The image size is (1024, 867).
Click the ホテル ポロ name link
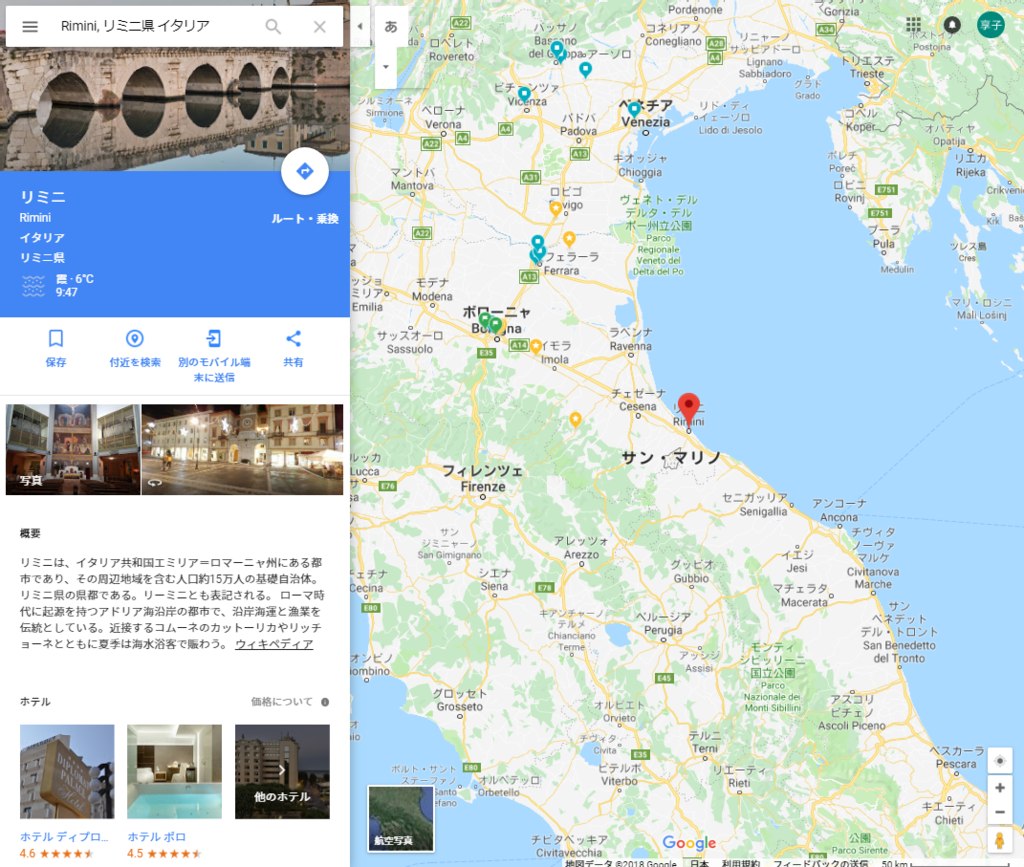157,836
